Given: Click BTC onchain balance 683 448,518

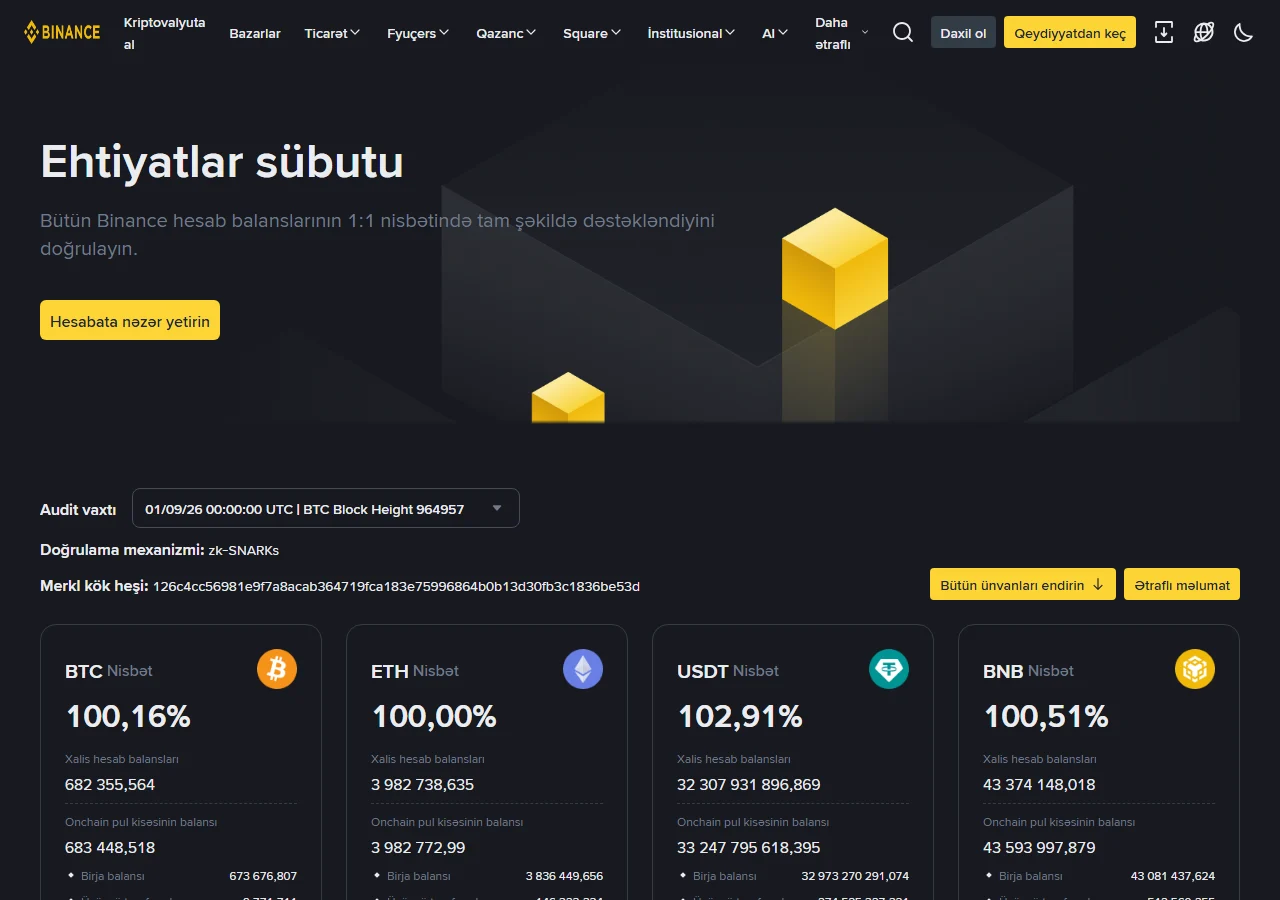Looking at the screenshot, I should 110,847.
